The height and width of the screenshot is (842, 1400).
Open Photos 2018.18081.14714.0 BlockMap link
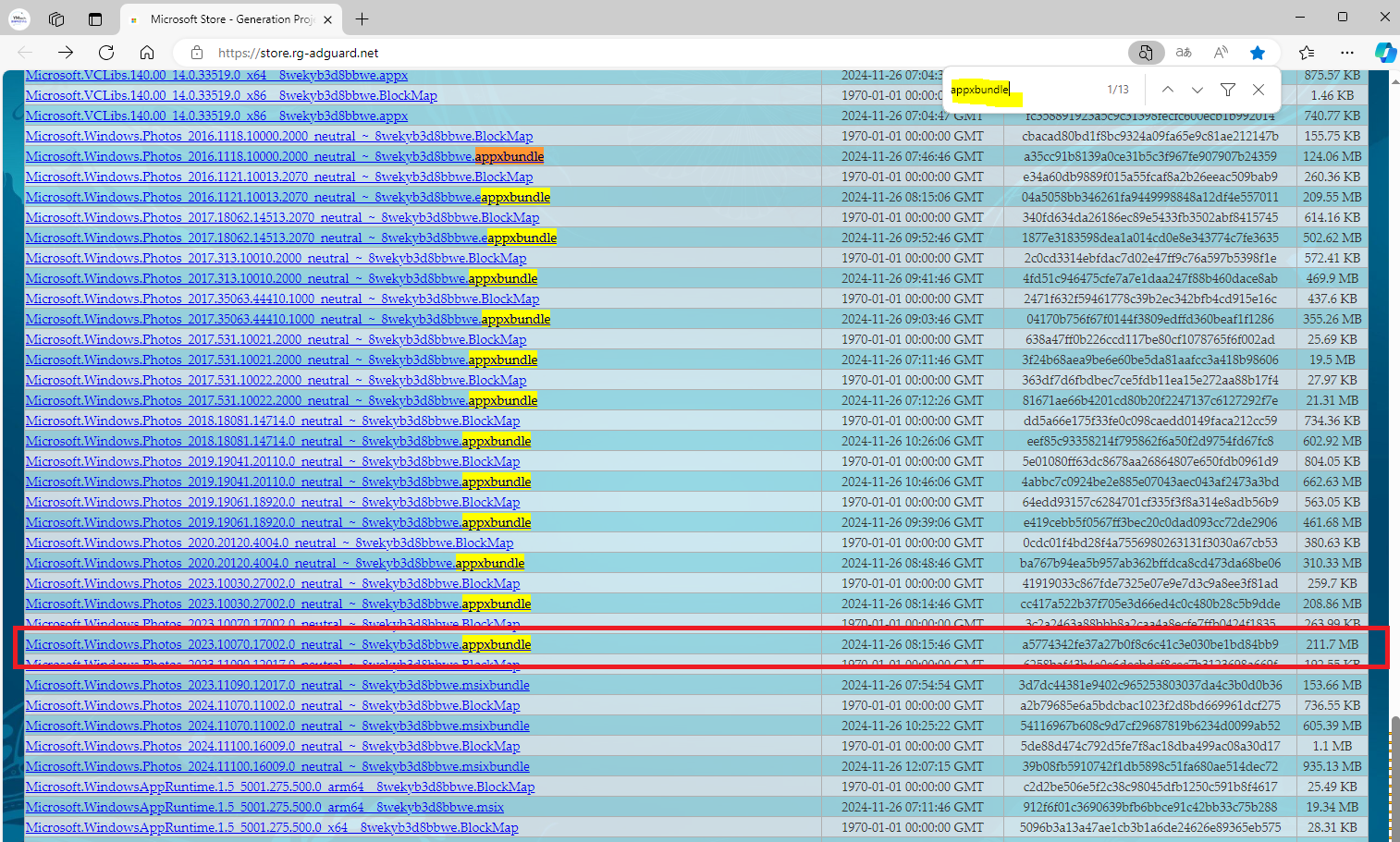(x=273, y=421)
